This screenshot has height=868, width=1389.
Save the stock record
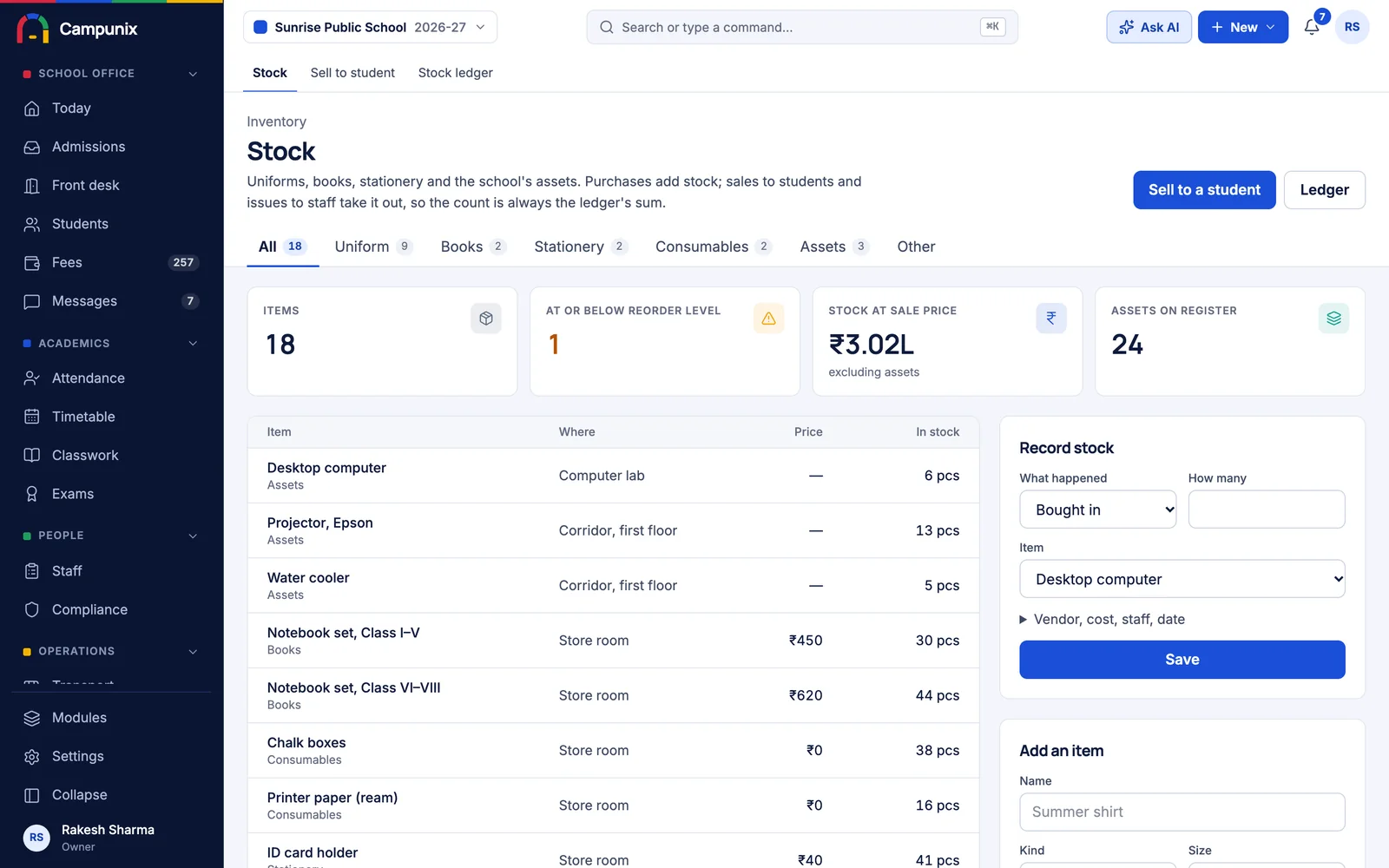[x=1182, y=660]
